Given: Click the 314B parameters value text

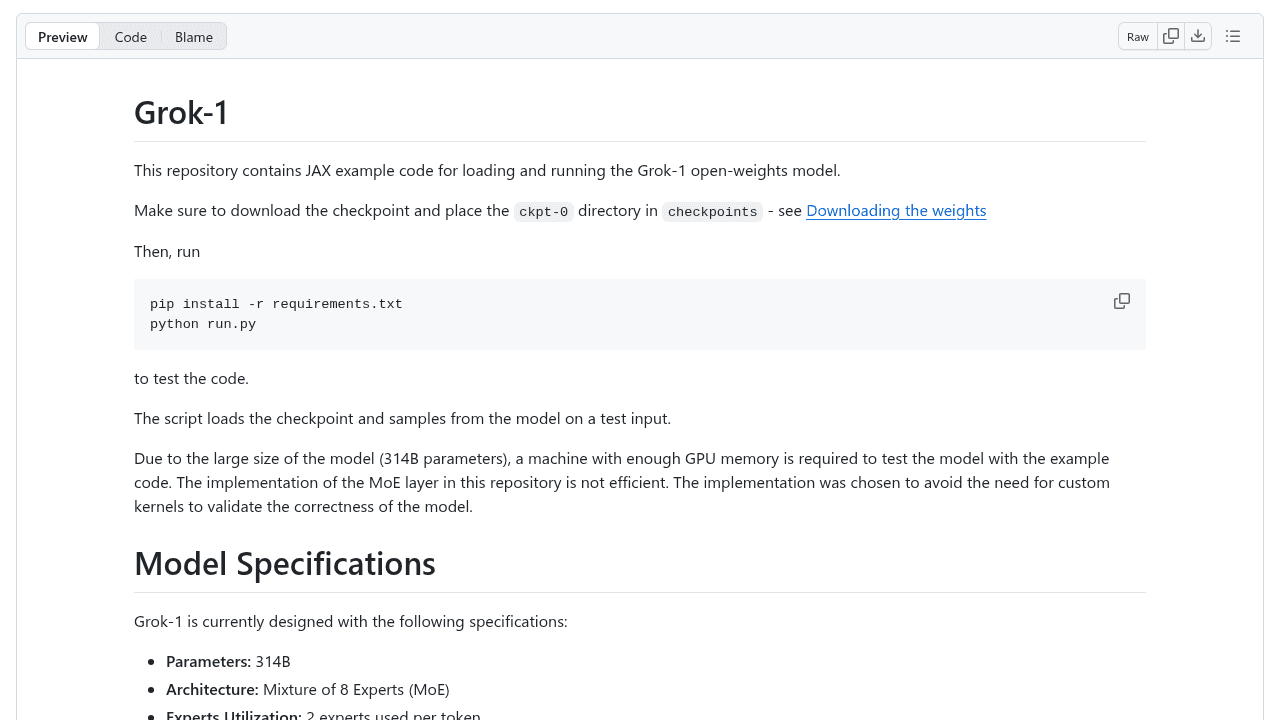Looking at the screenshot, I should click(274, 661).
